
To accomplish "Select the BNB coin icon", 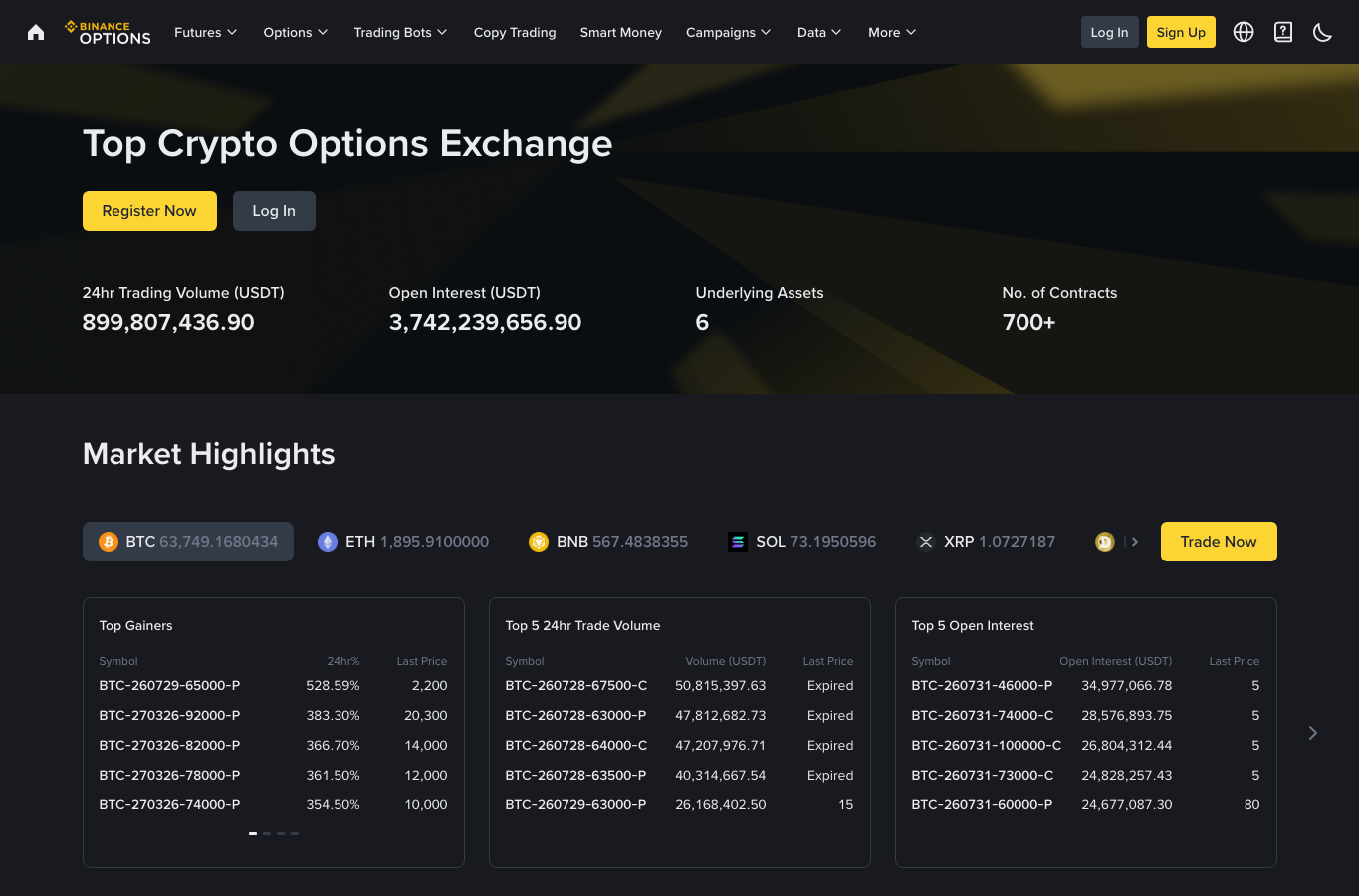I will (539, 542).
